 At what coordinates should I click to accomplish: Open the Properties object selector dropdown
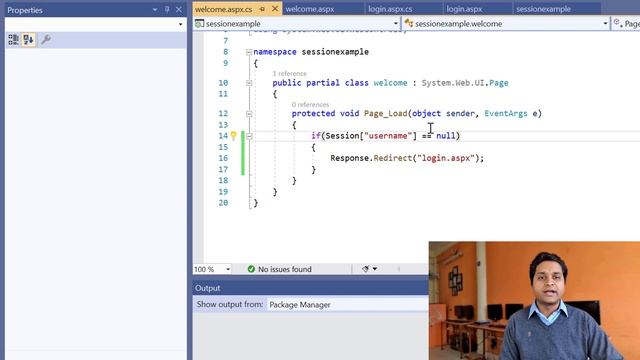tap(180, 24)
